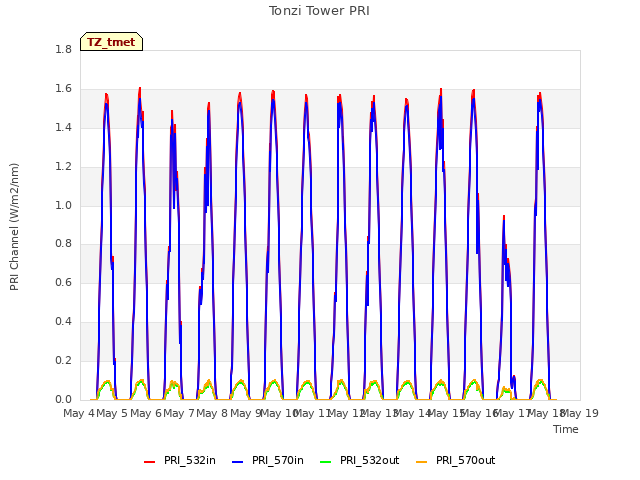
Task: Click the 0.4 y-axis tick label
Action: pos(63,322)
